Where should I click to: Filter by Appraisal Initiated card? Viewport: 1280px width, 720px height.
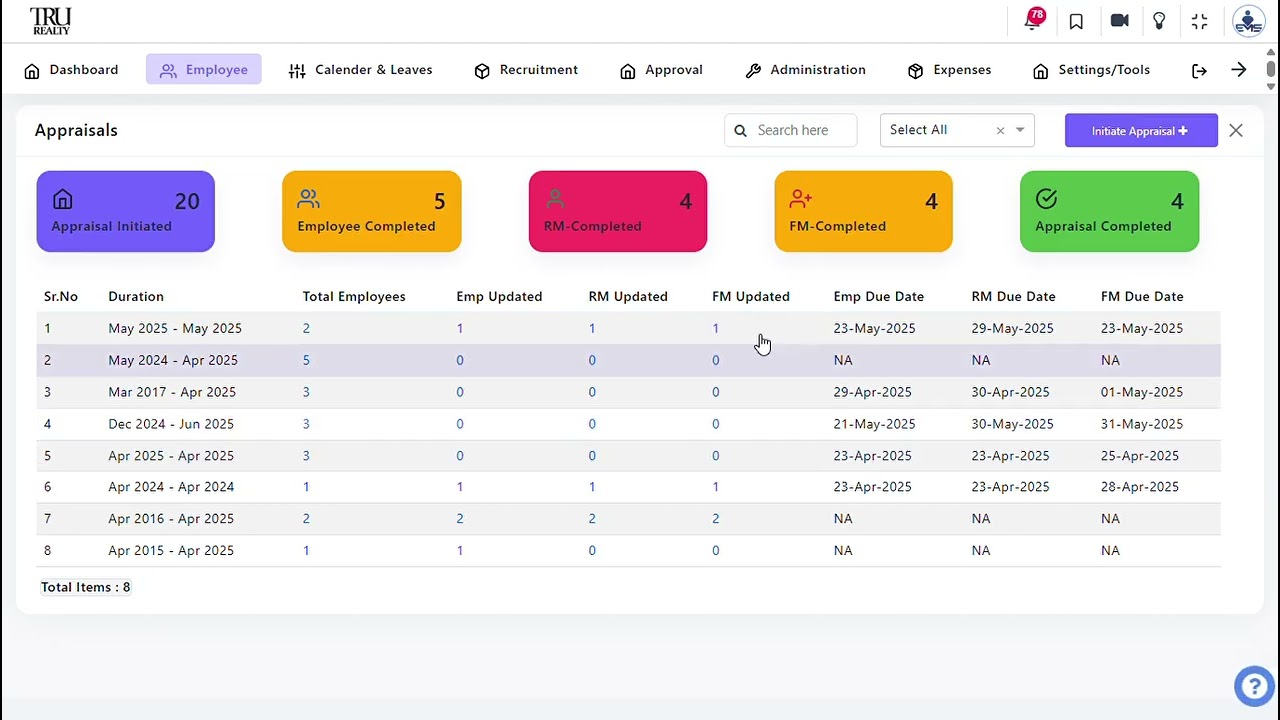coord(126,211)
